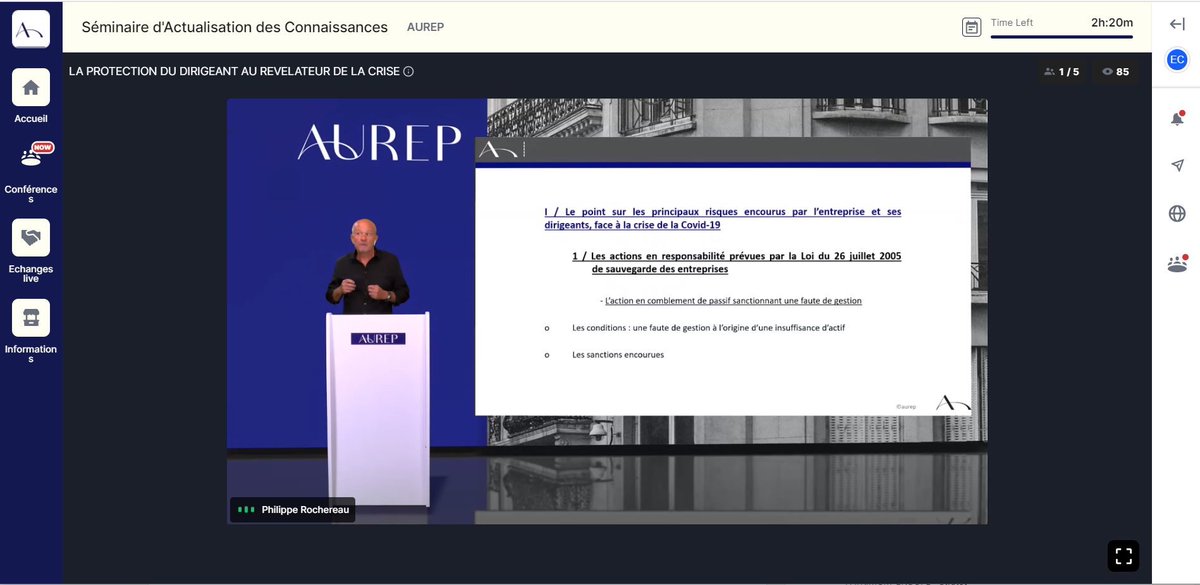Select the Séminaire d'Actualisation des Connaissances header
Image resolution: width=1200 pixels, height=585 pixels.
pyautogui.click(x=234, y=27)
